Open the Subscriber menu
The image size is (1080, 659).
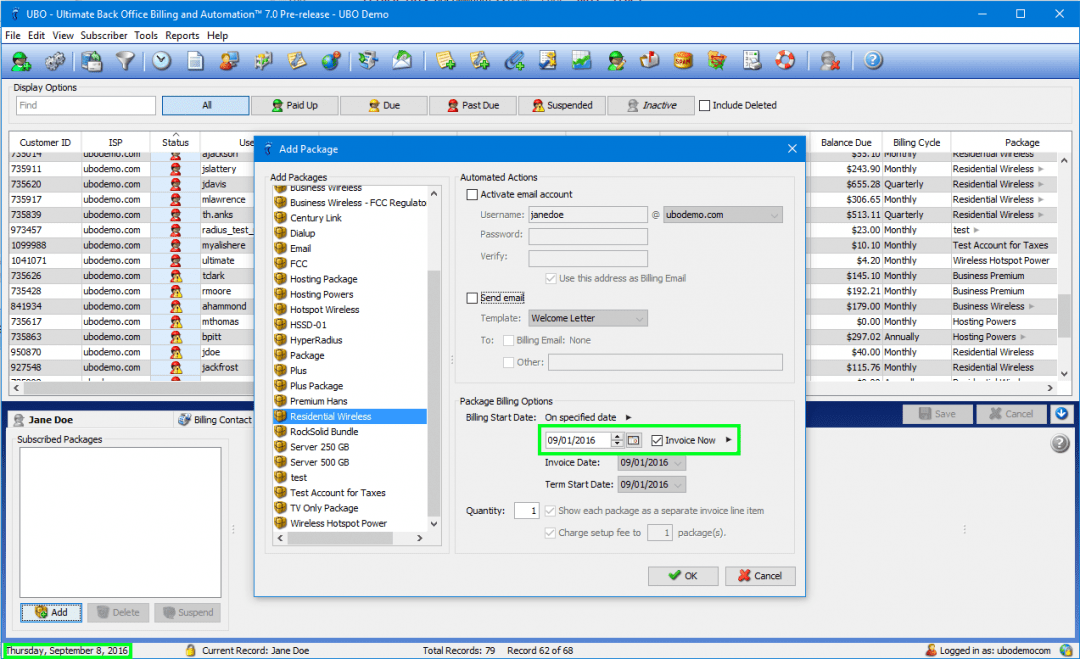[104, 35]
